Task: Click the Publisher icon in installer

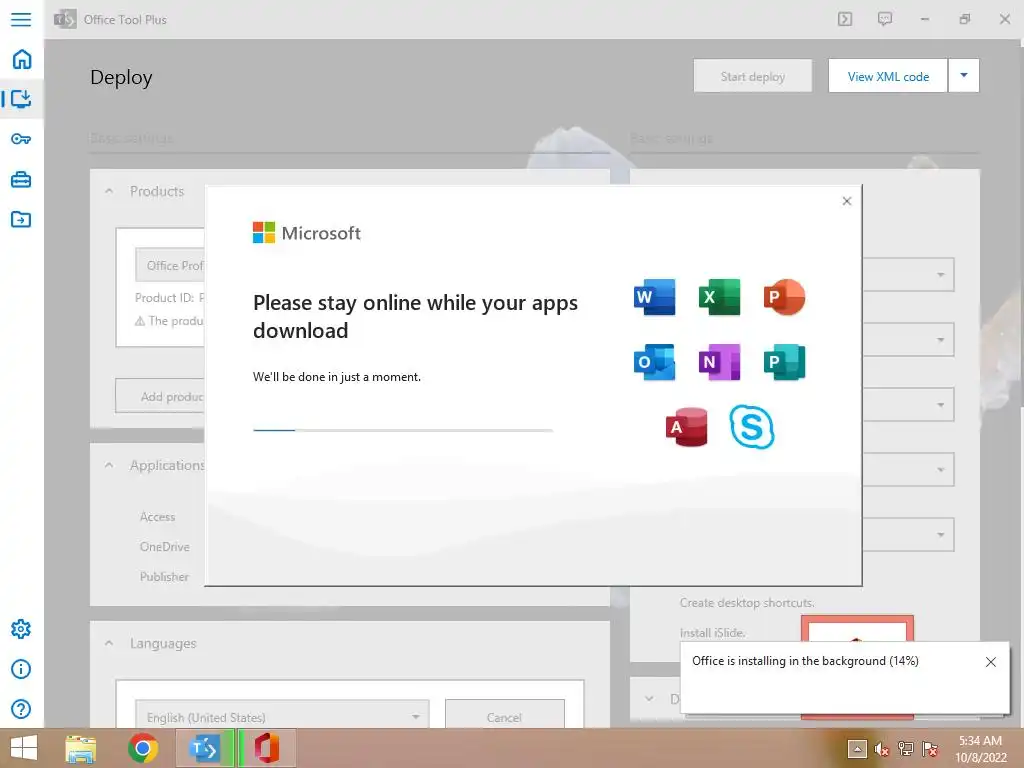Action: (x=784, y=362)
